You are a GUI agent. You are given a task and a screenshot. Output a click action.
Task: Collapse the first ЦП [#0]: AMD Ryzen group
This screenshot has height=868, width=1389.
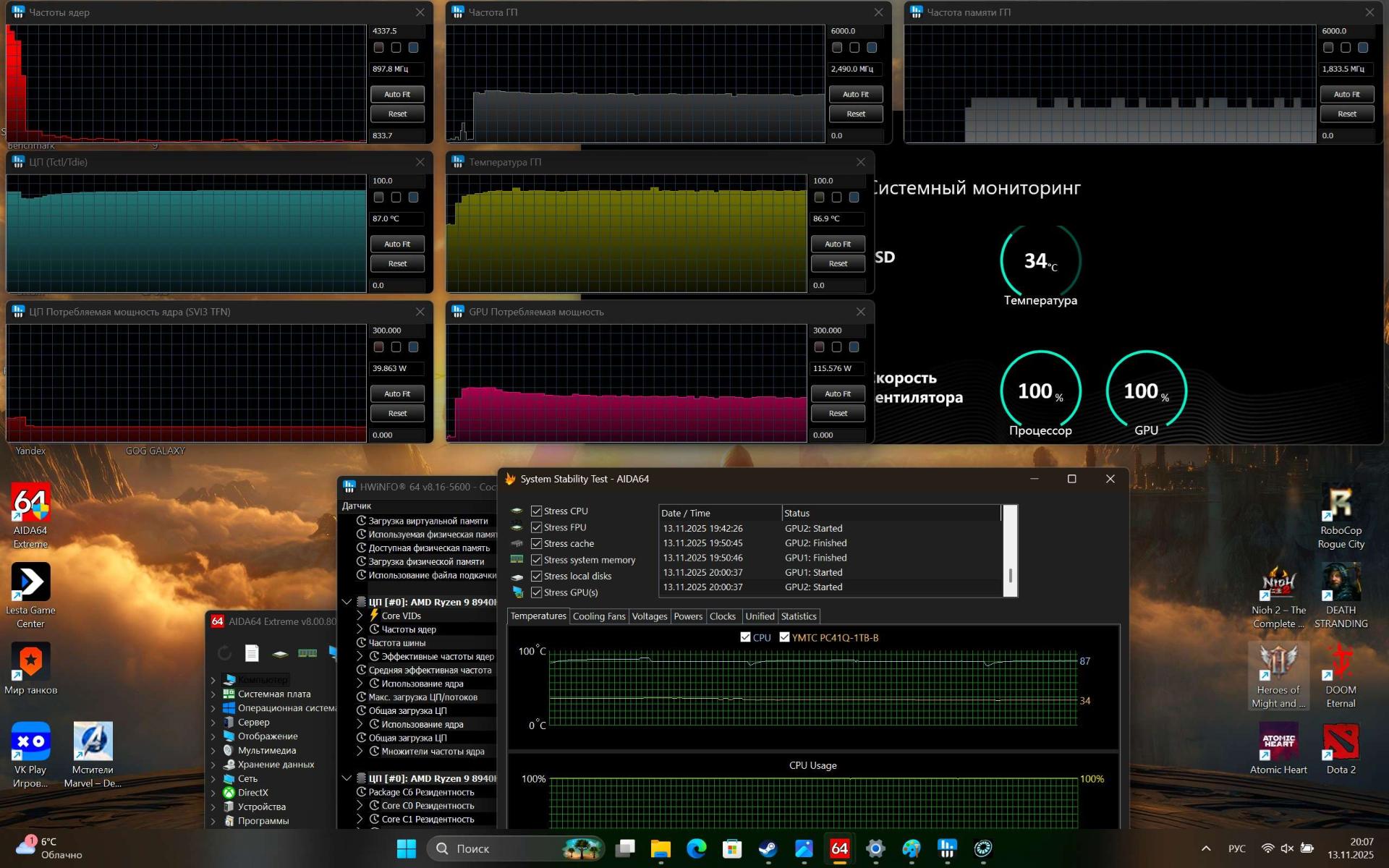(x=347, y=602)
